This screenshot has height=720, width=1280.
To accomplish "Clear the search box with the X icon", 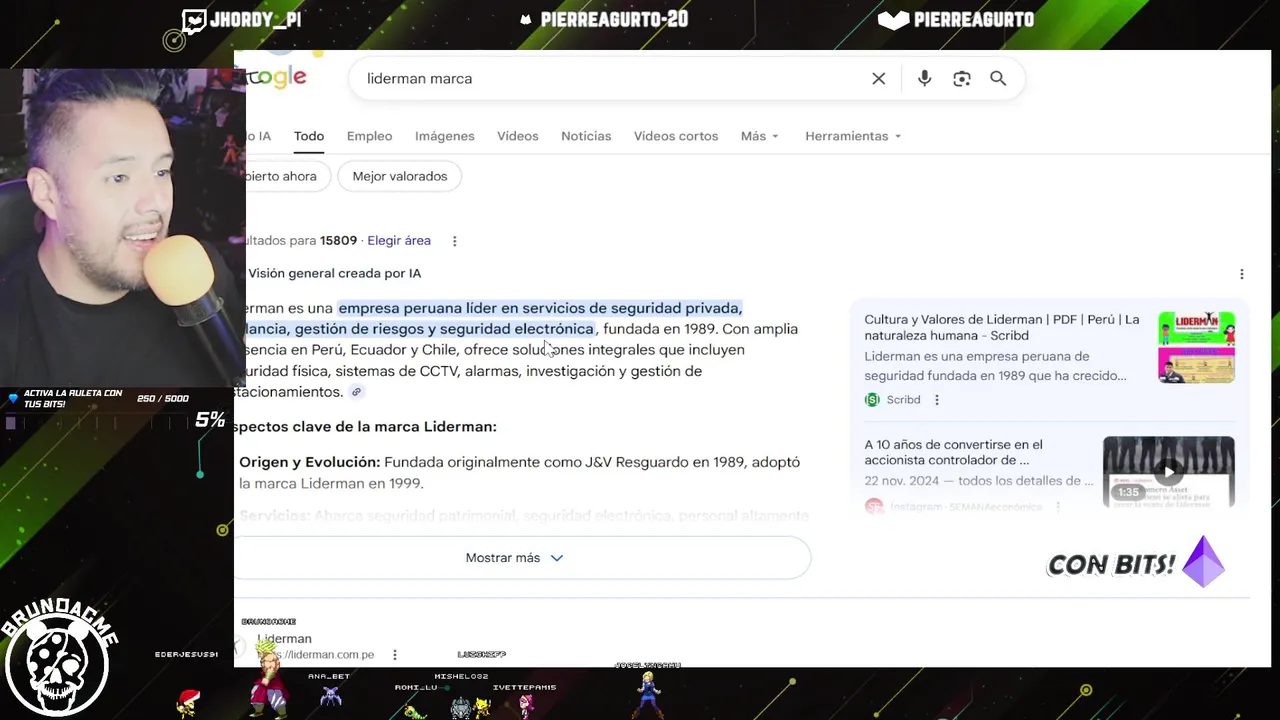I will point(878,78).
